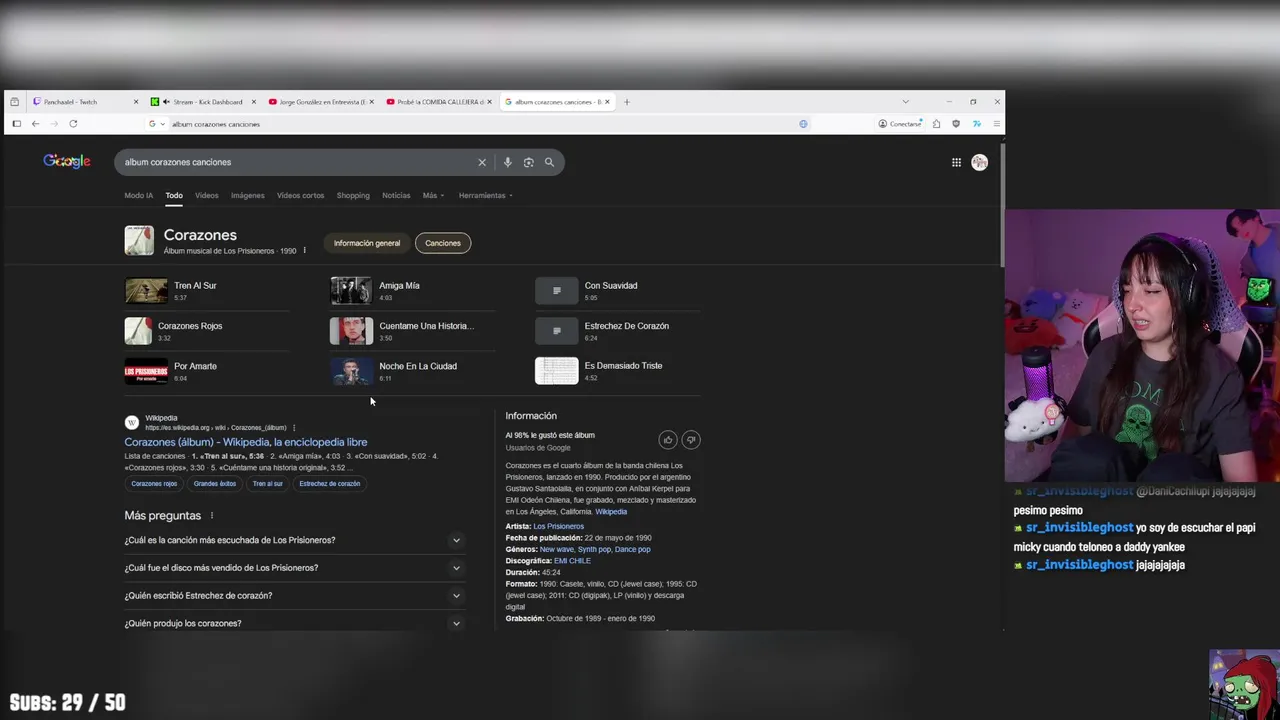Image resolution: width=1280 pixels, height=720 pixels.
Task: Click the Estrechez de corazón sitelink chip
Action: pyautogui.click(x=329, y=484)
